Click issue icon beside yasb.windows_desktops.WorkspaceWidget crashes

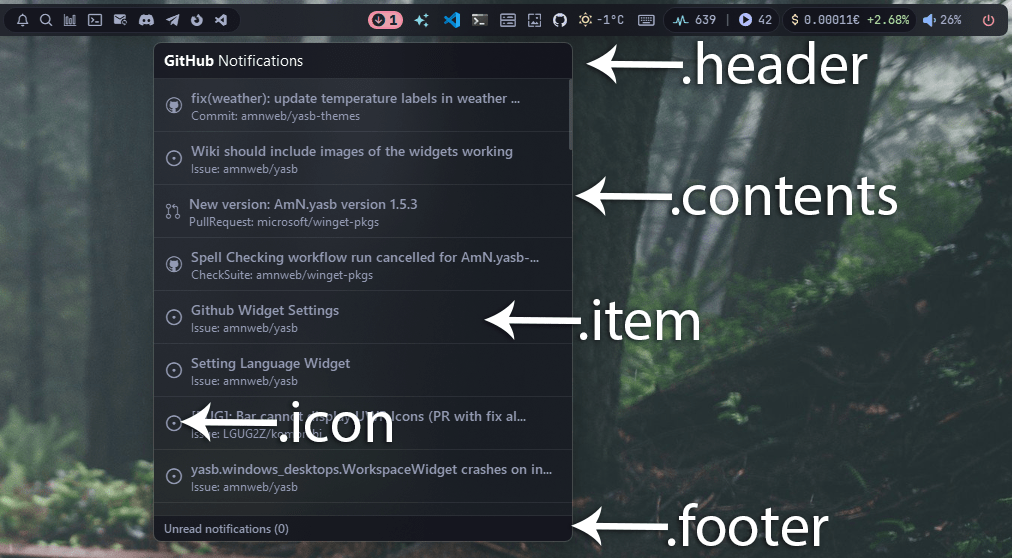click(174, 475)
